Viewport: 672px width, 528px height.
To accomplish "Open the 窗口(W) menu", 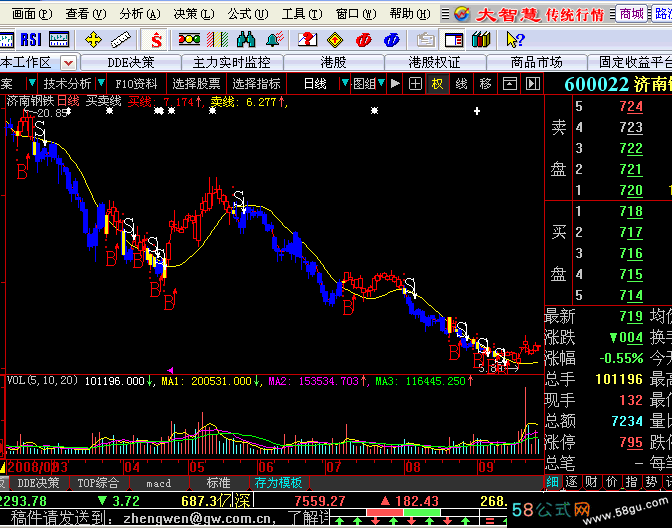I will tap(356, 14).
